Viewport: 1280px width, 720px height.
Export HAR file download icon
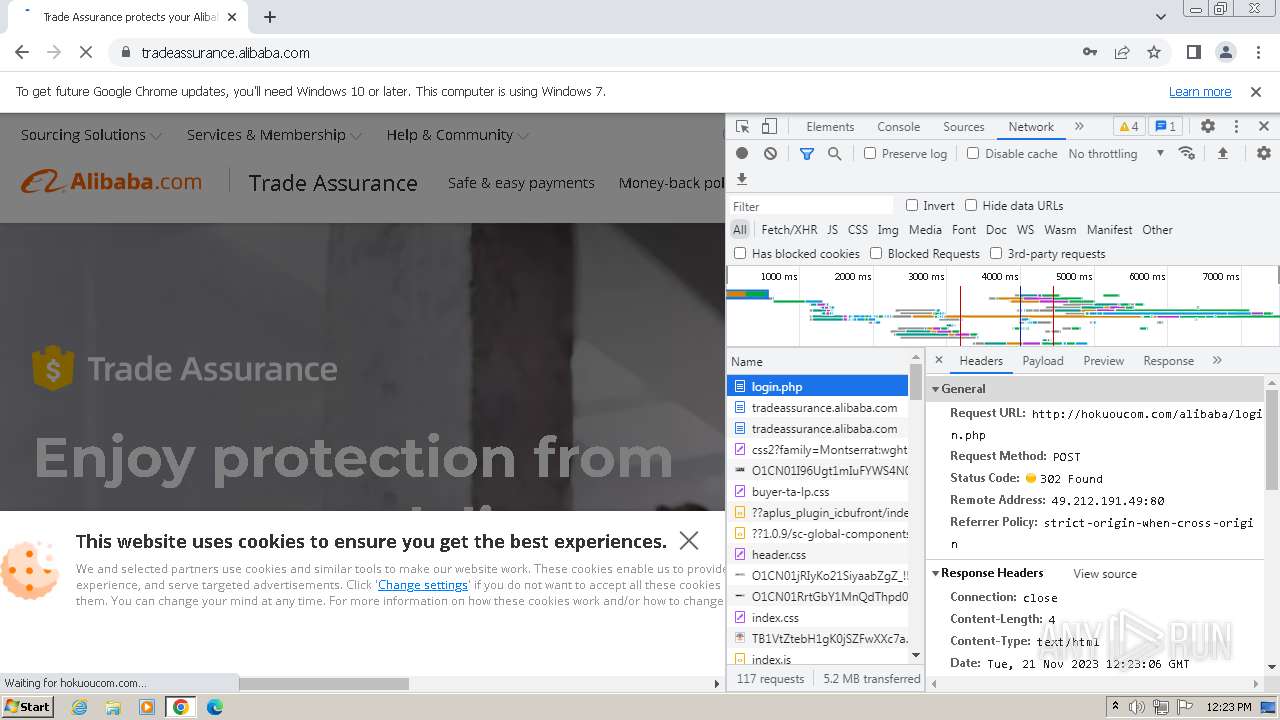pos(741,179)
